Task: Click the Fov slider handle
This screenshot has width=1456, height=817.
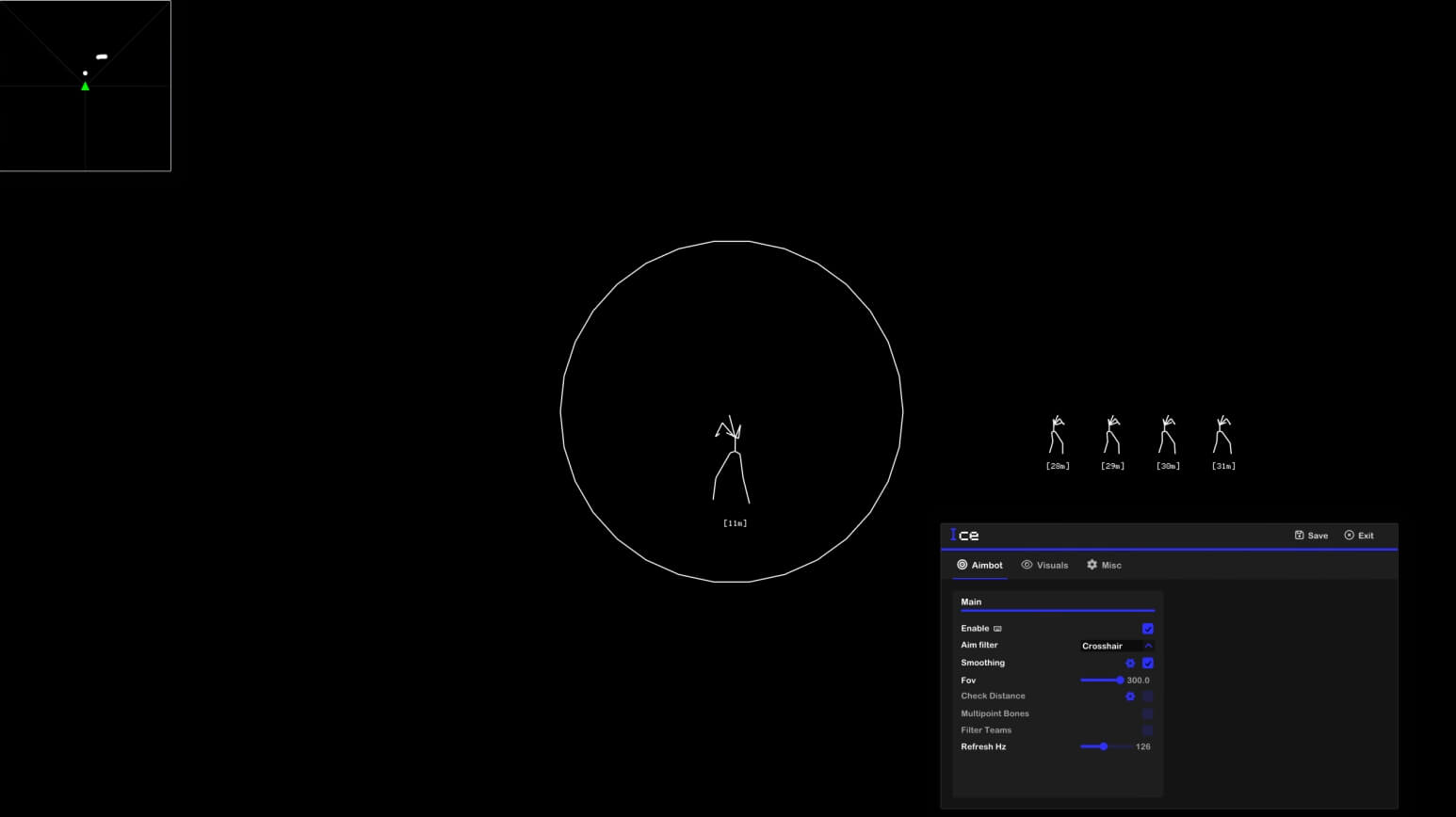Action: (1120, 681)
